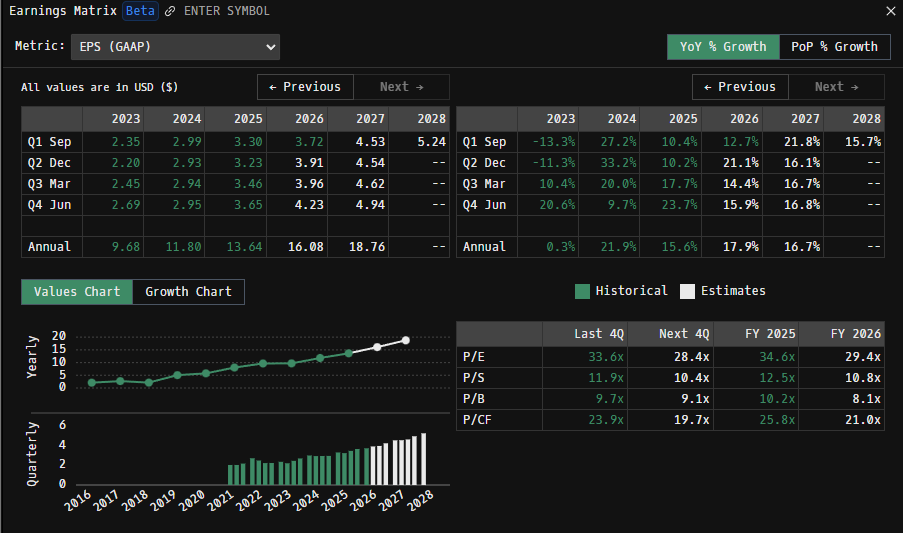Open the Metric EPS (GAAP) dropdown
The width and height of the screenshot is (903, 533).
point(174,47)
